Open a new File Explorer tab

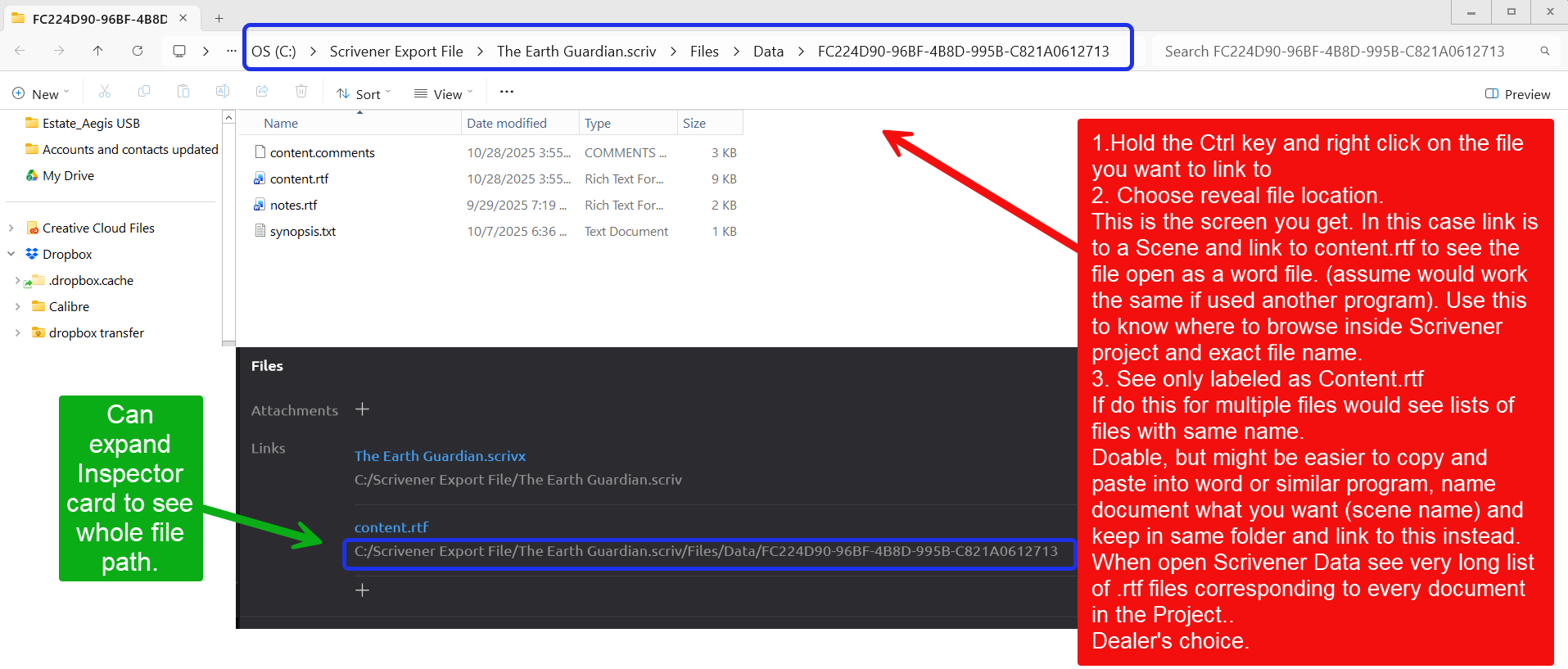point(219,18)
